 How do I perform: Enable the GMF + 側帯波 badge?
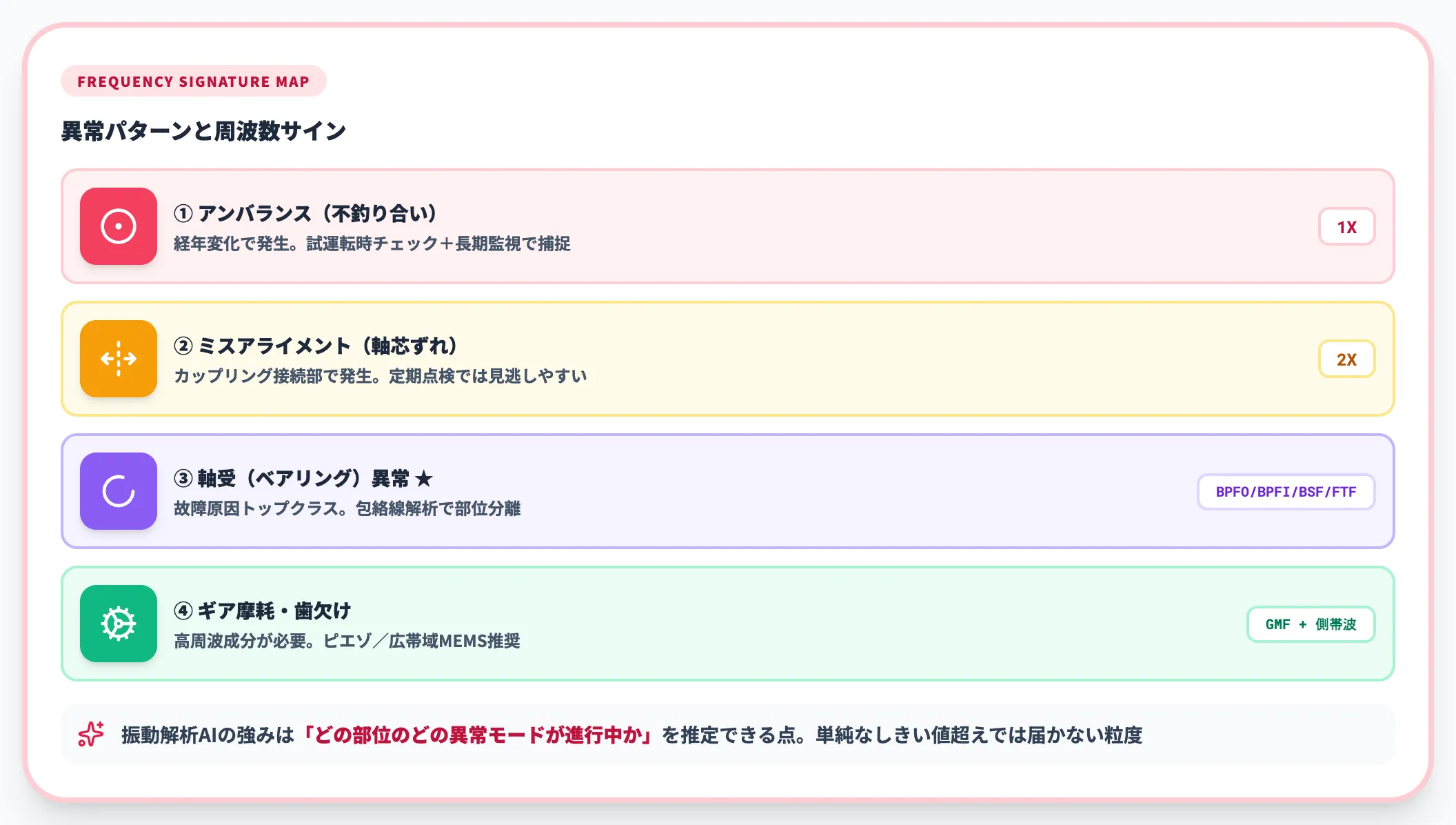click(x=1310, y=624)
